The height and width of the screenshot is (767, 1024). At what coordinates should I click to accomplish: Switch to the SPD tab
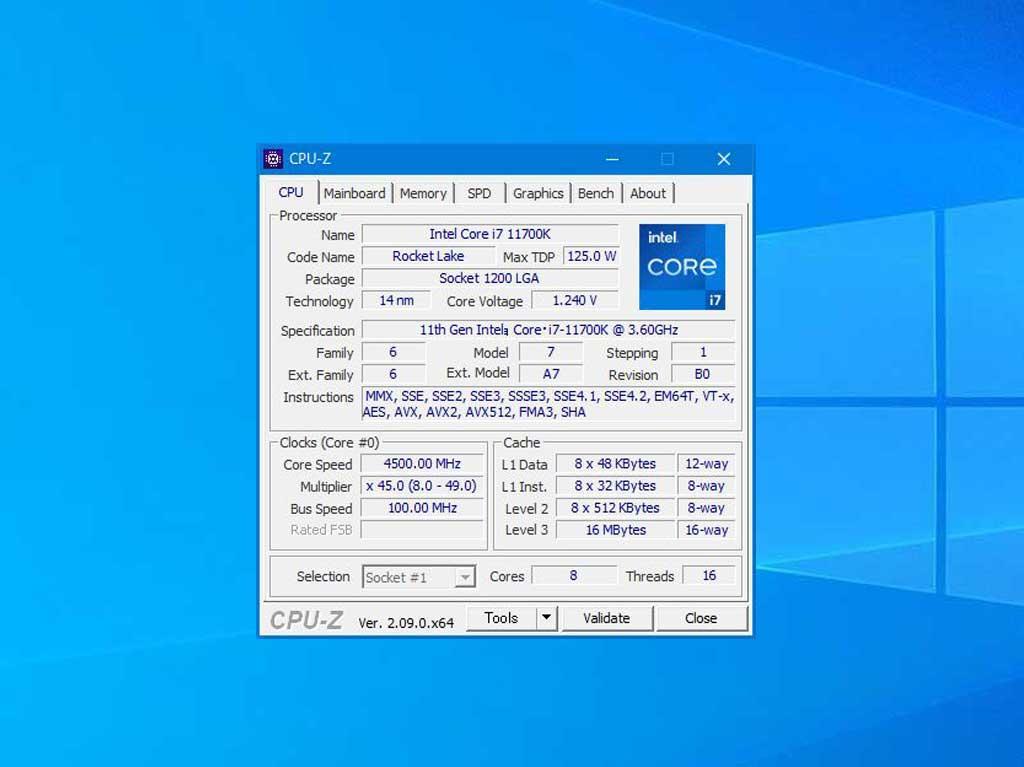click(x=479, y=193)
